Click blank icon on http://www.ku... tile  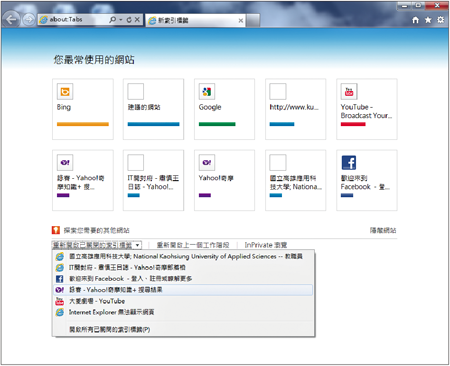coord(278,92)
